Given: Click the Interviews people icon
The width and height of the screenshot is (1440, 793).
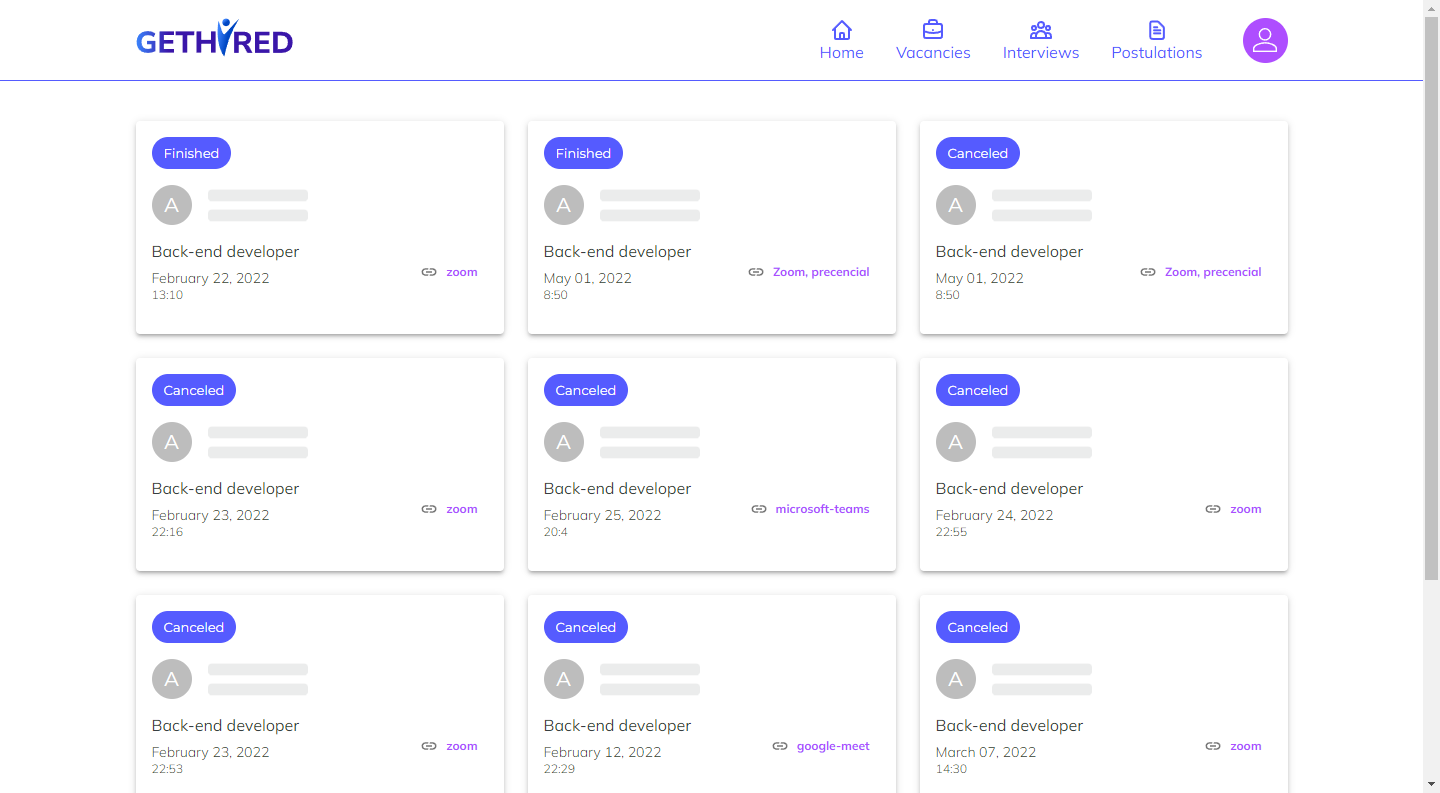Looking at the screenshot, I should click(1040, 30).
